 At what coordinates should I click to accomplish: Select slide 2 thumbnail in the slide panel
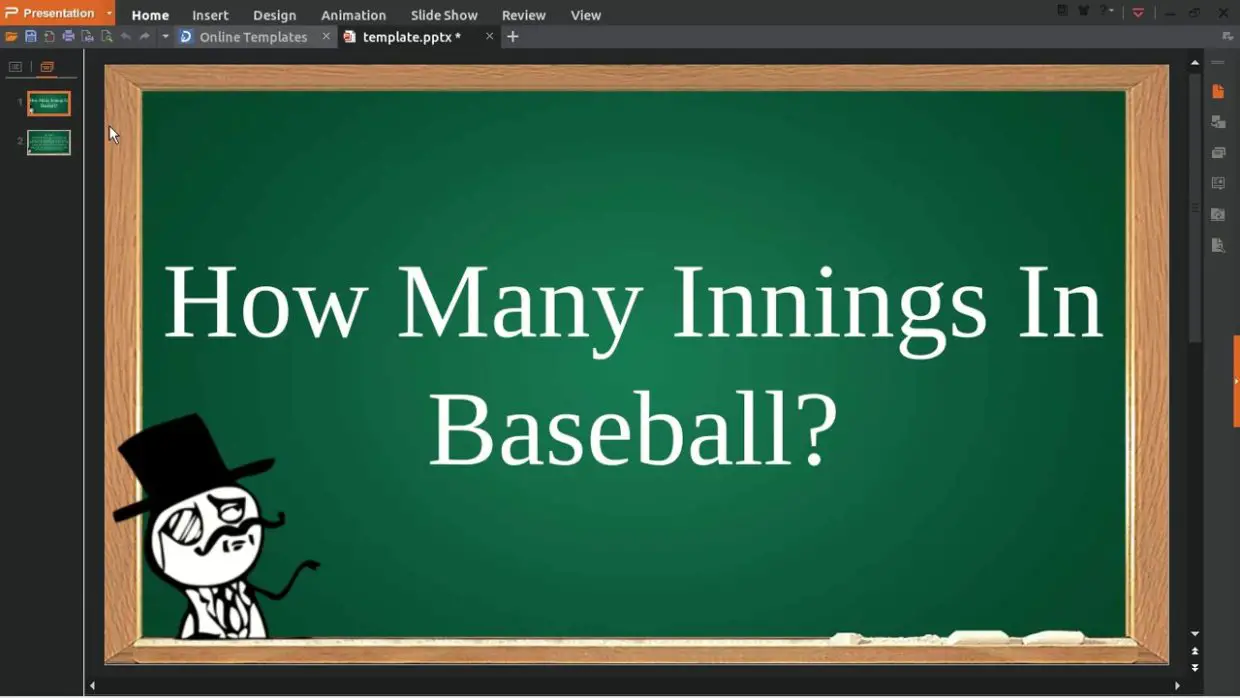tap(46, 142)
